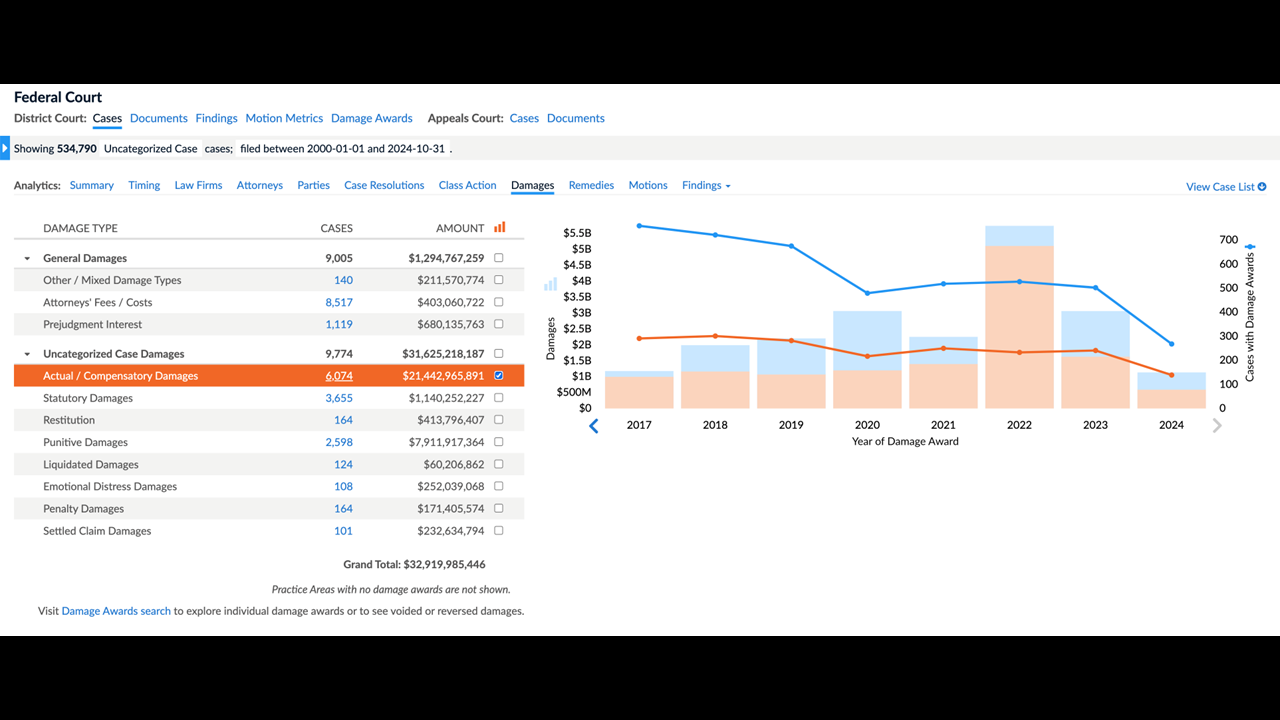Click the orange bar chart icon beside AMOUNT
Image resolution: width=1280 pixels, height=720 pixels.
(x=499, y=228)
